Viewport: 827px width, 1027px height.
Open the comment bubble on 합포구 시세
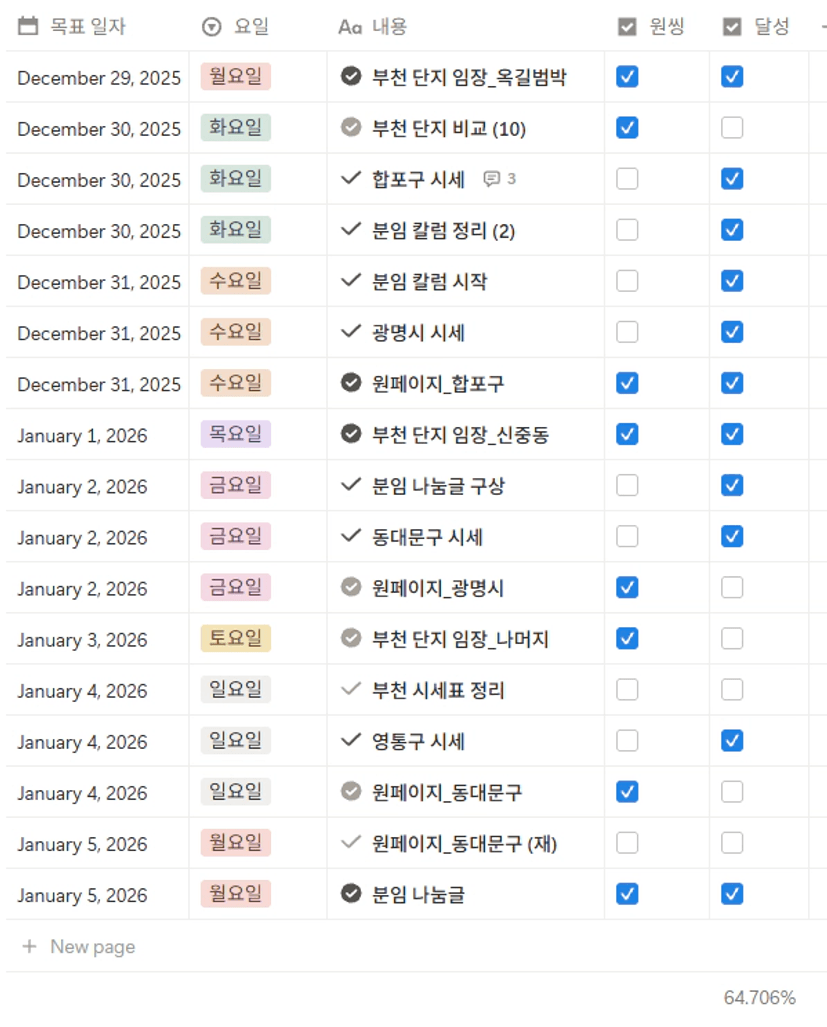pos(499,179)
